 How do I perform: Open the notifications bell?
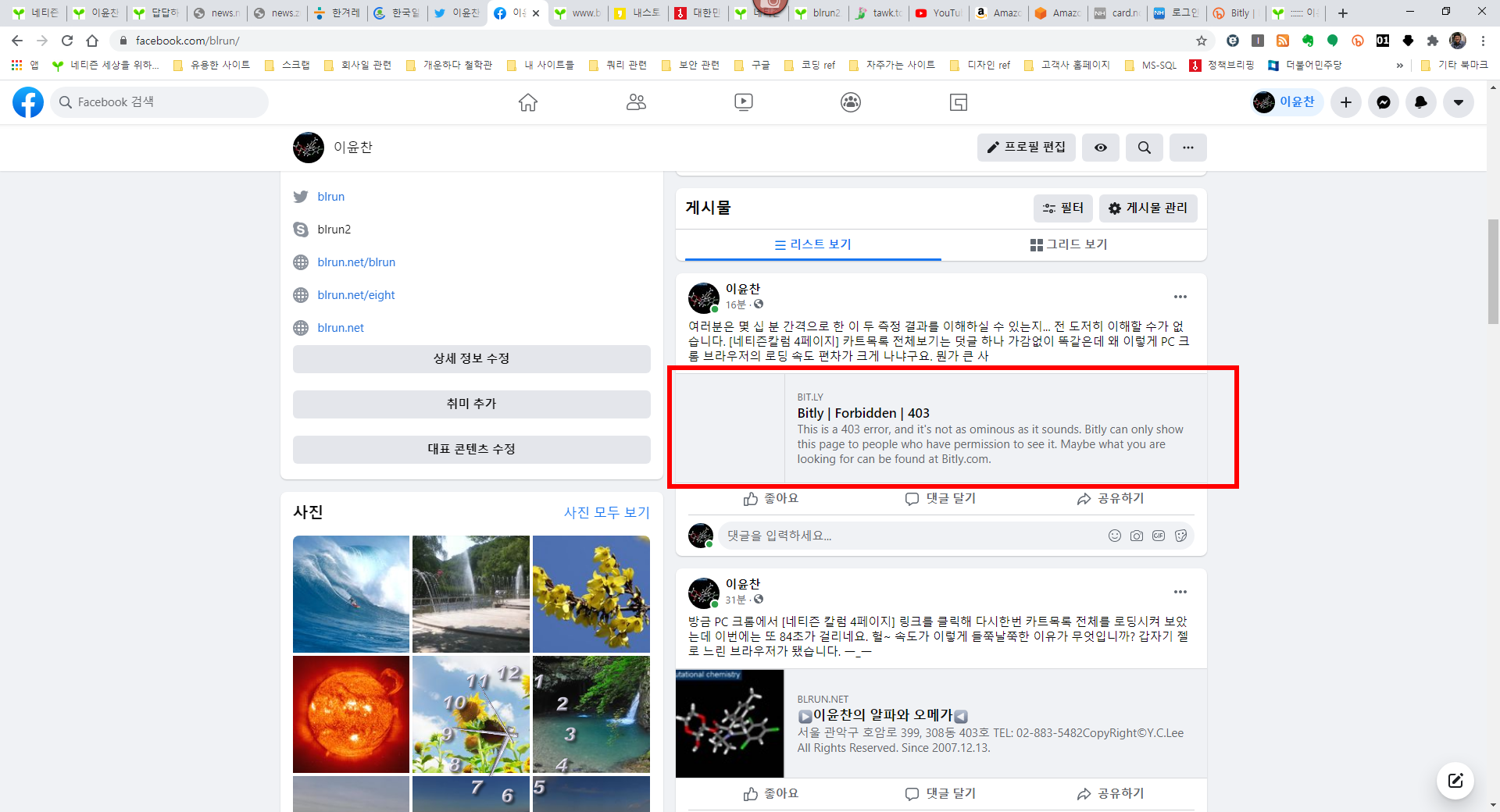(1421, 102)
